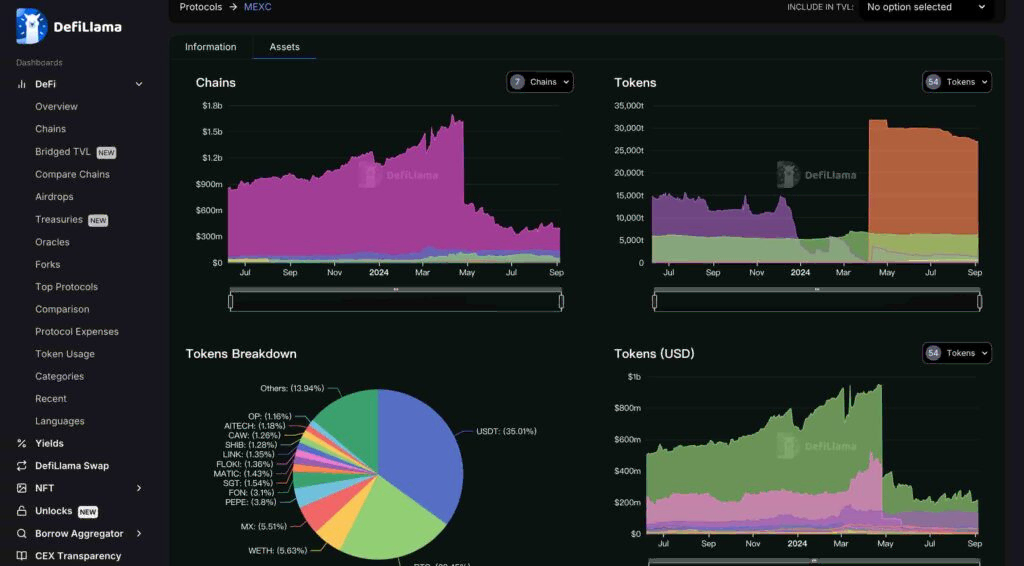Open Protocol Expenses page
The width and height of the screenshot is (1024, 566).
[x=77, y=332]
